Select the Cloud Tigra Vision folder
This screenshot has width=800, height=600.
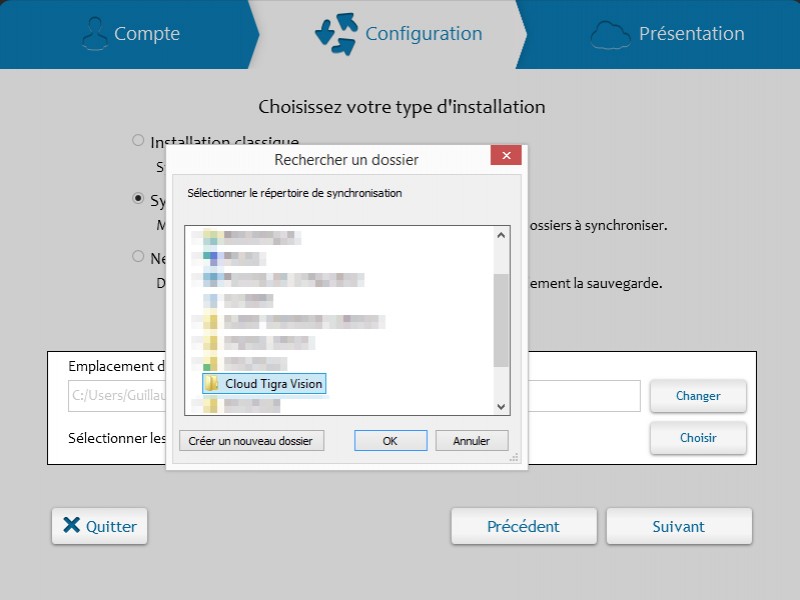(273, 384)
